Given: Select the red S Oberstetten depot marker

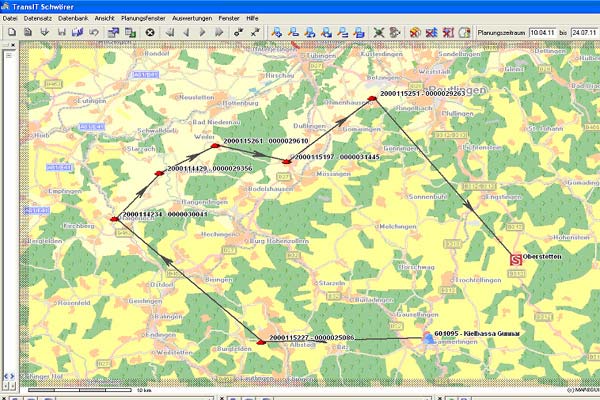Looking at the screenshot, I should pyautogui.click(x=517, y=259).
